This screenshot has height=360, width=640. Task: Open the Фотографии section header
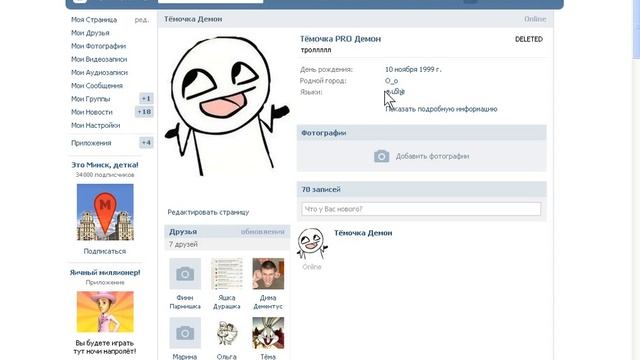click(324, 133)
